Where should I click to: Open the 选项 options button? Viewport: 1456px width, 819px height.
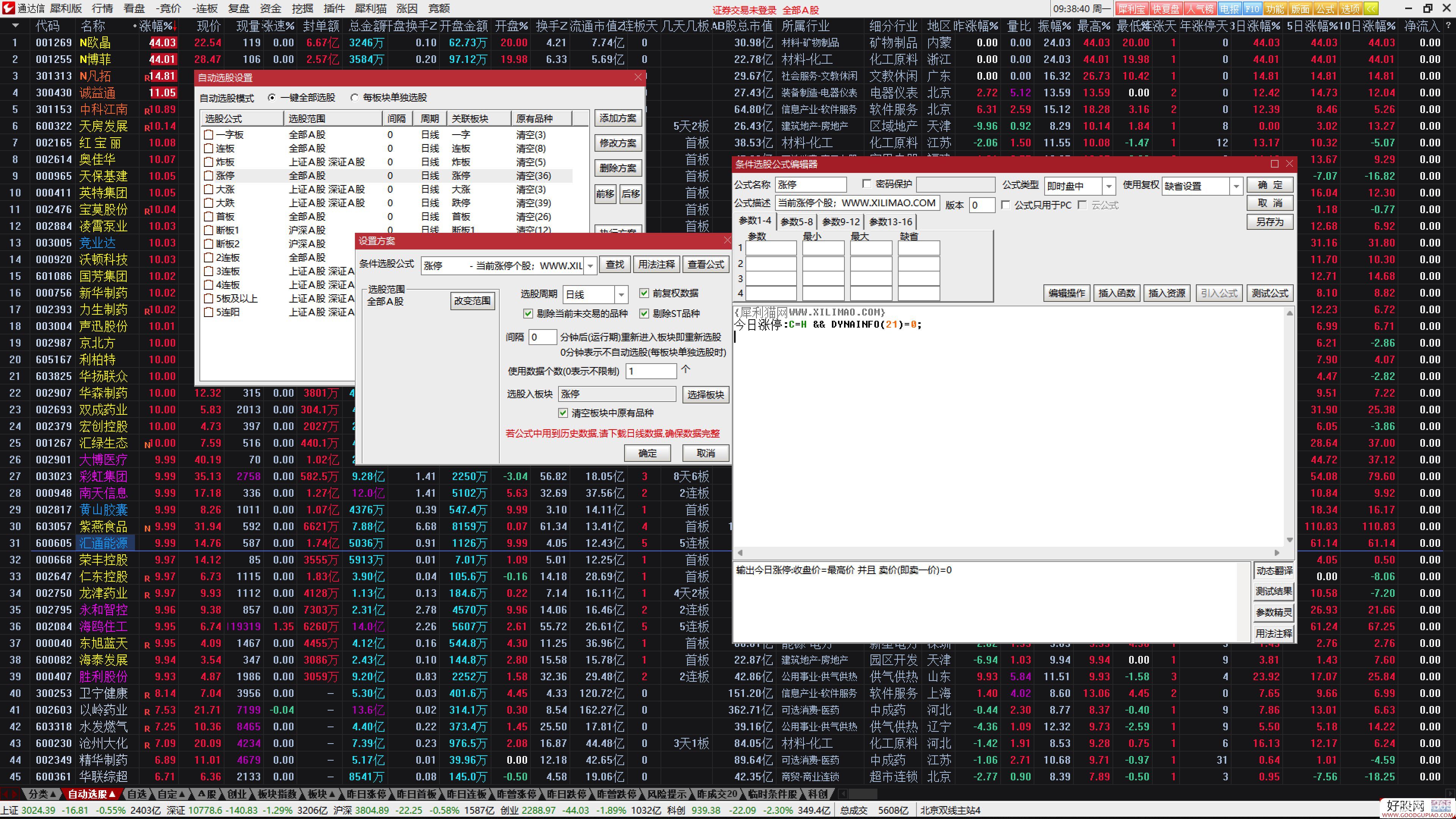click(1350, 8)
